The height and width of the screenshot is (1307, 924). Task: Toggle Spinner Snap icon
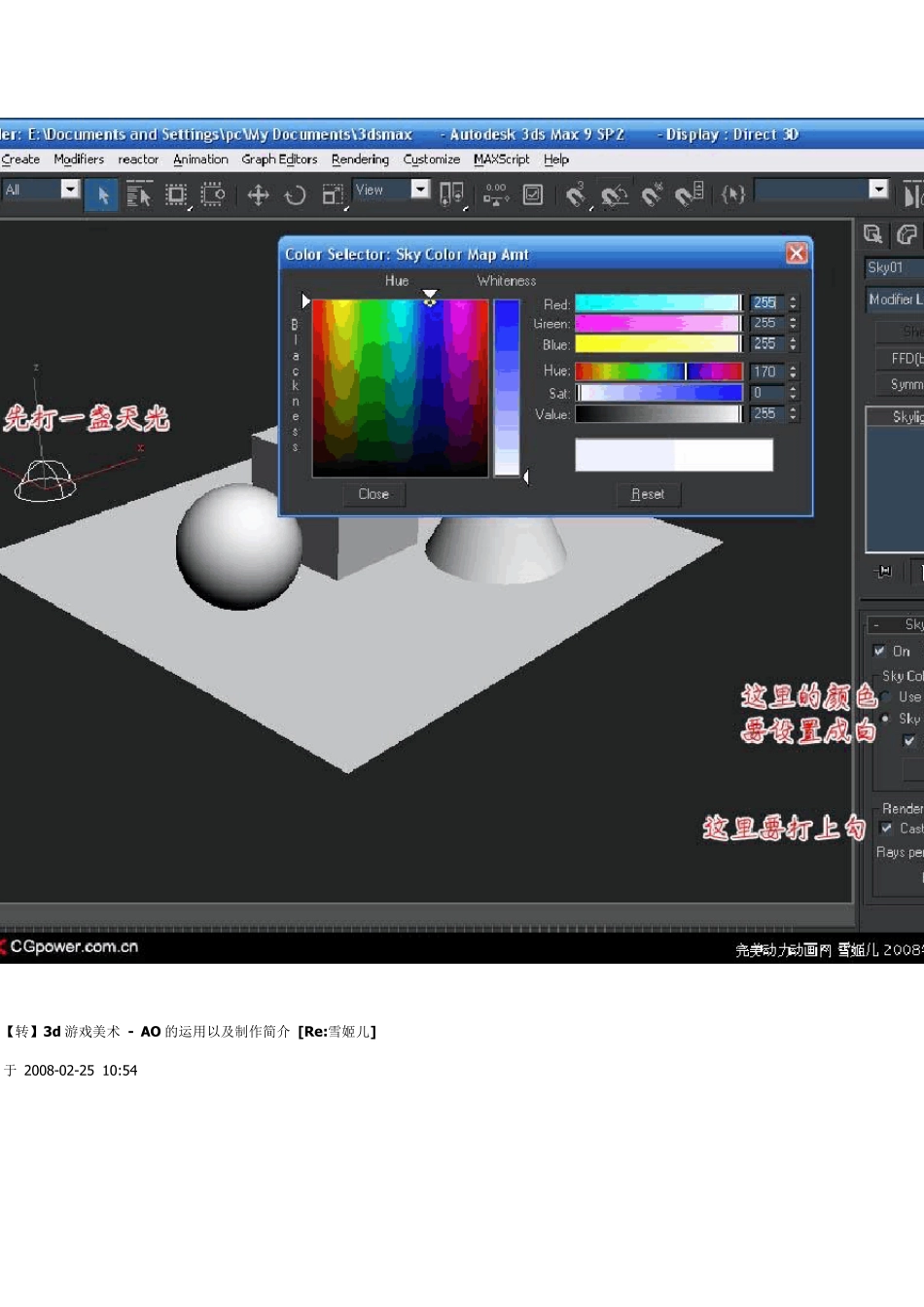click(689, 195)
